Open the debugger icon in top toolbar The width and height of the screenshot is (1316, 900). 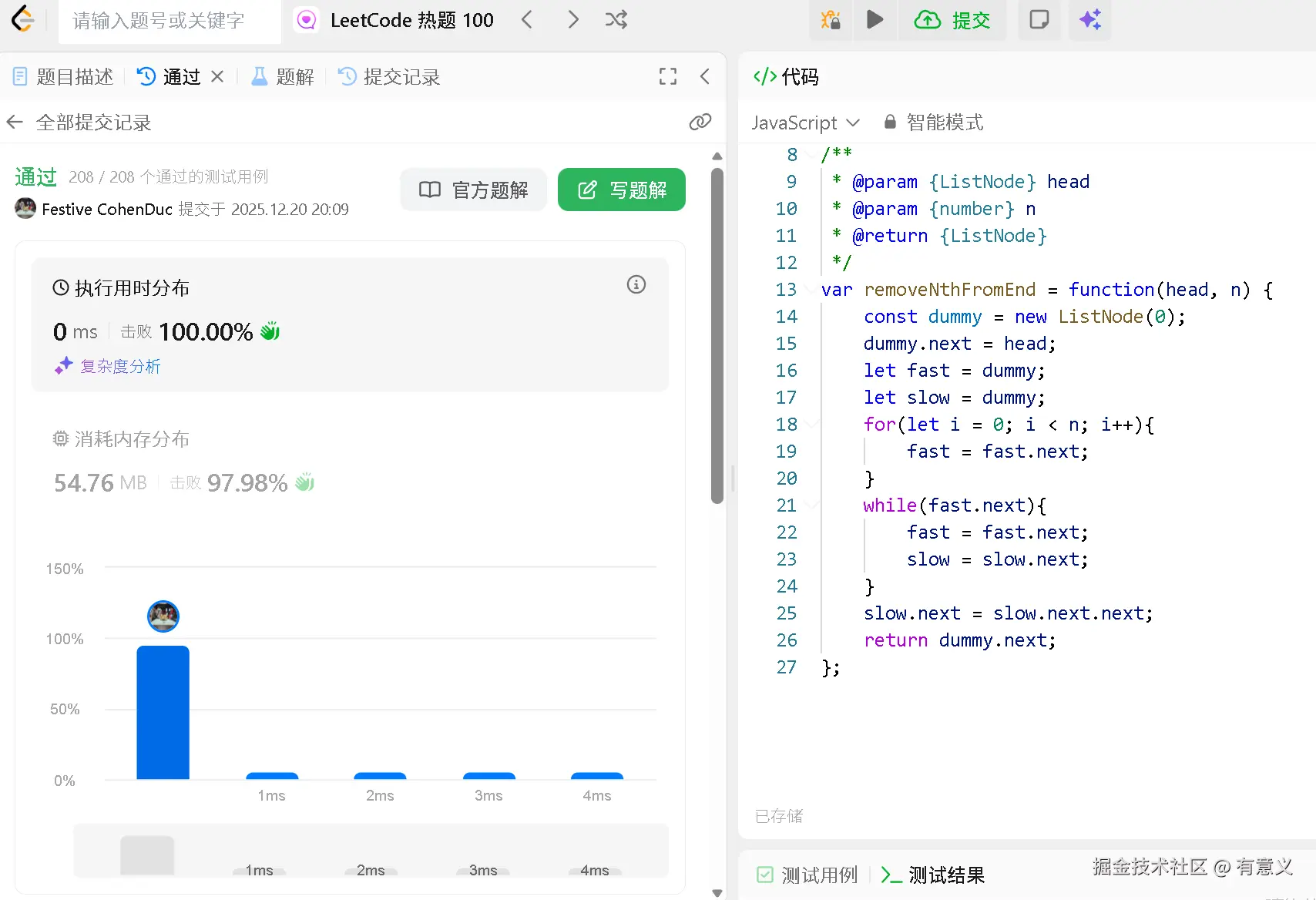pyautogui.click(x=831, y=20)
